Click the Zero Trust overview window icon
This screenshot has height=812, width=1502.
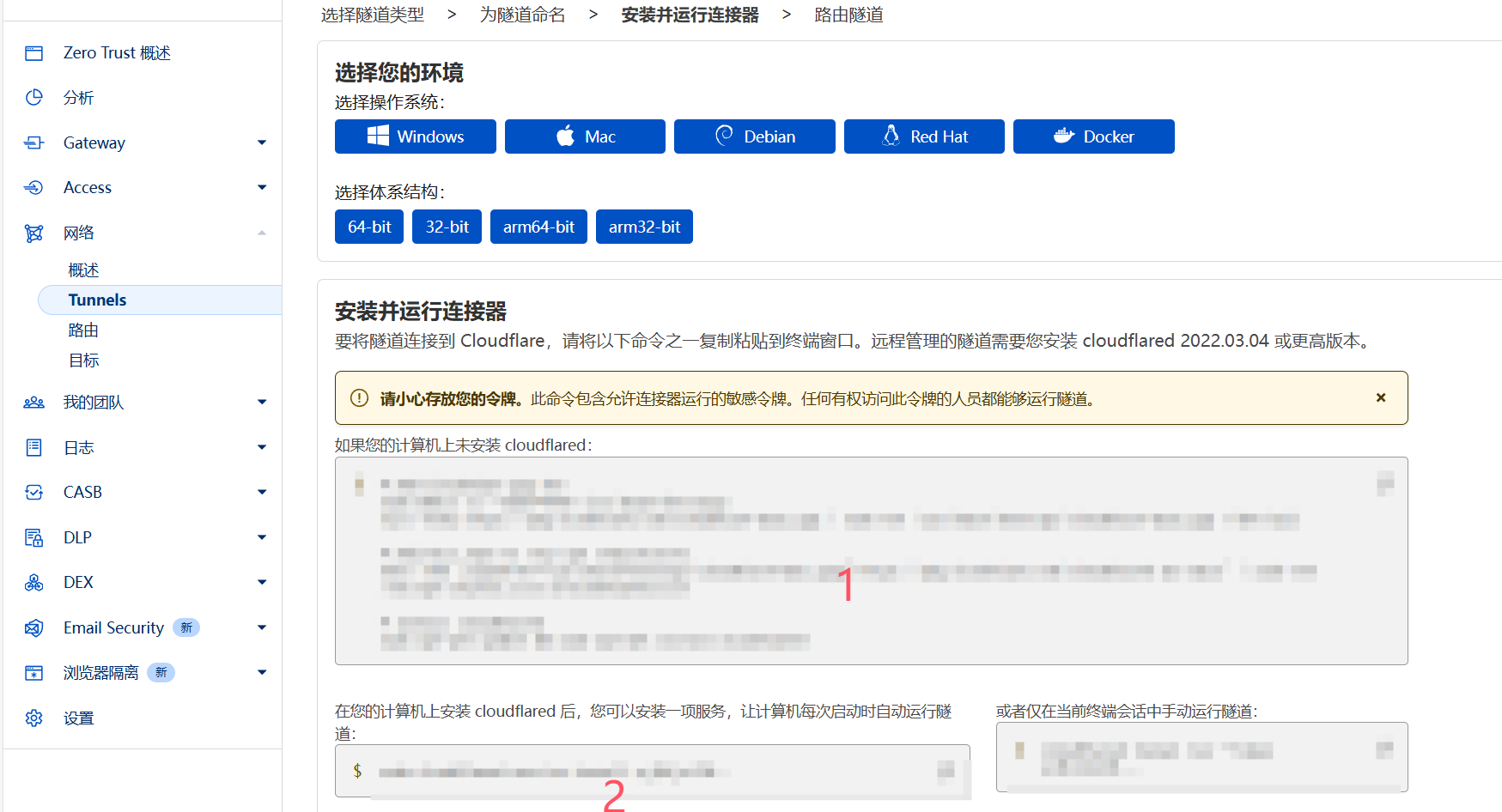pos(33,53)
